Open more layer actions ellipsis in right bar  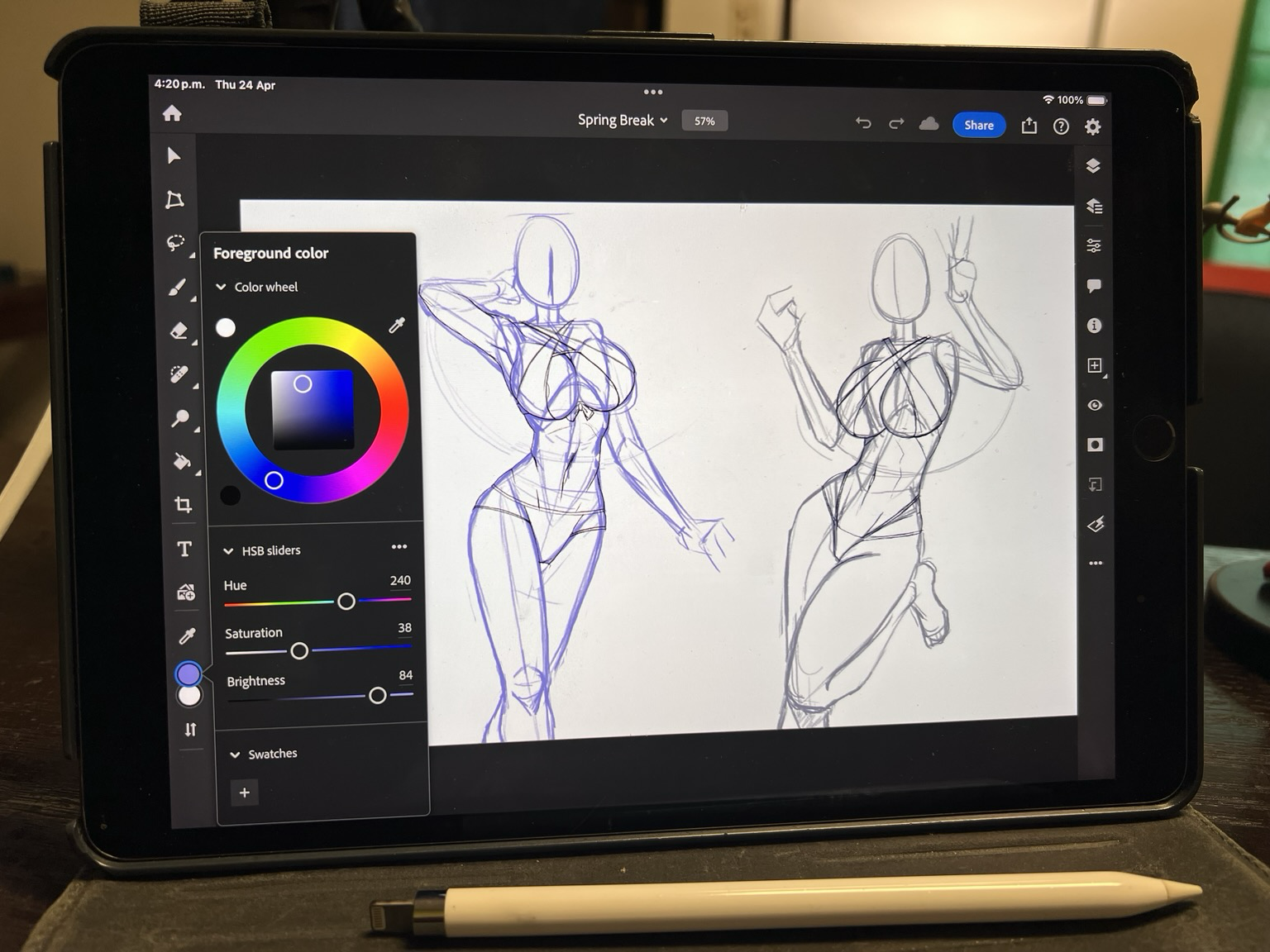[x=1096, y=564]
